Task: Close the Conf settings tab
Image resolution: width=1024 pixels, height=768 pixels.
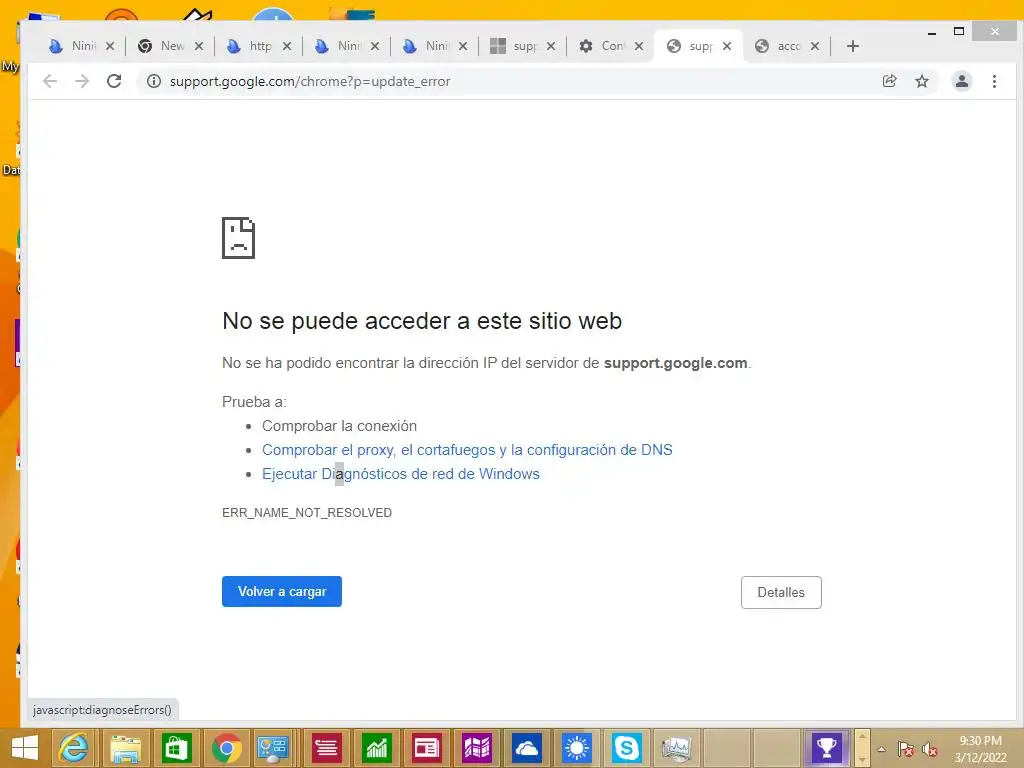Action: pos(639,46)
